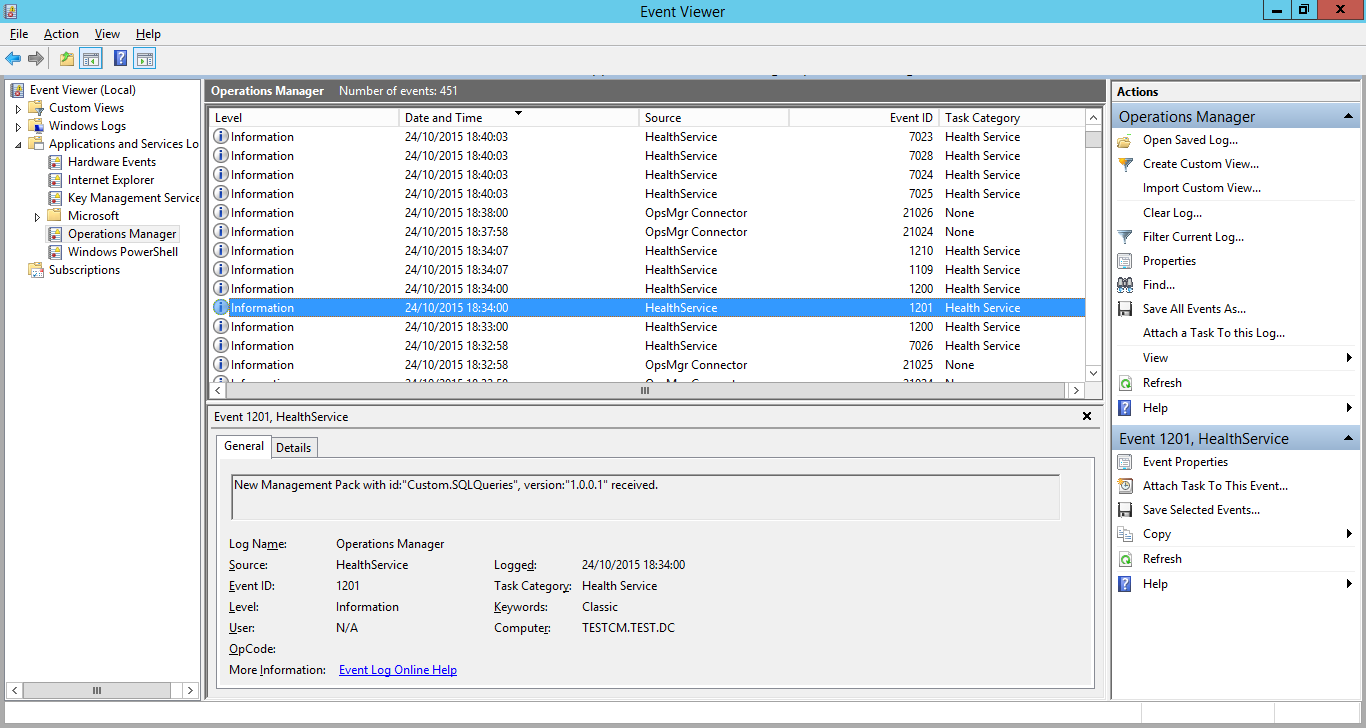The image size is (1366, 728).
Task: Click the Event ID column header
Action: (x=864, y=118)
